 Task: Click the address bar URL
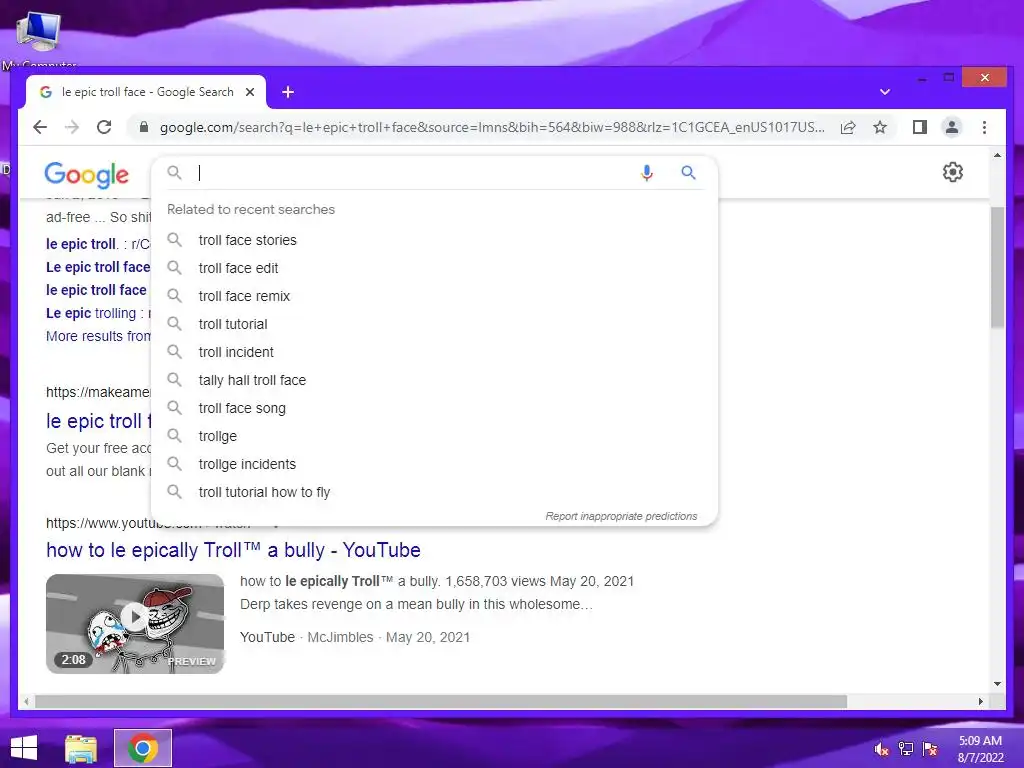coord(492,127)
